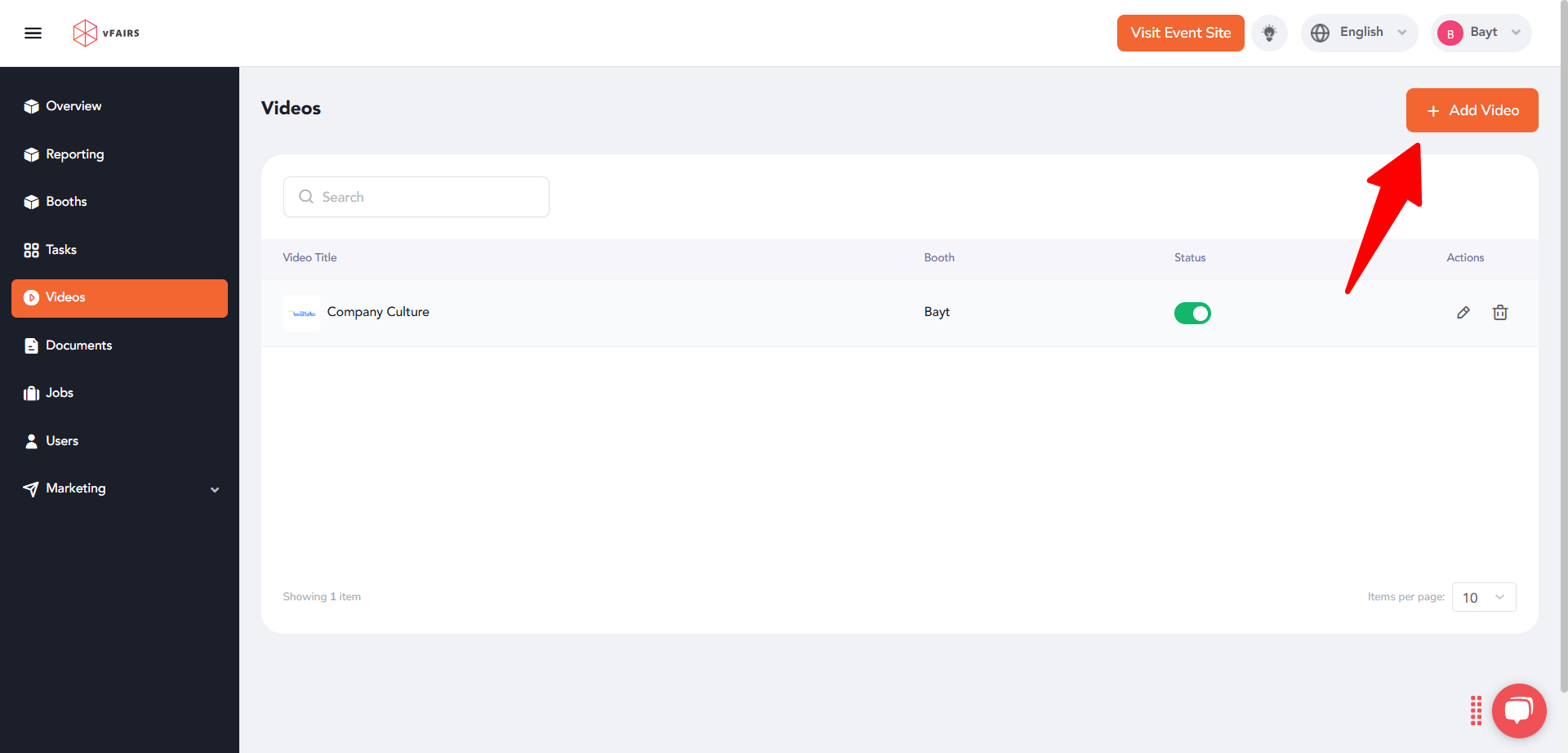Image resolution: width=1568 pixels, height=753 pixels.
Task: Click the lightbulb tips icon
Action: pos(1269,33)
